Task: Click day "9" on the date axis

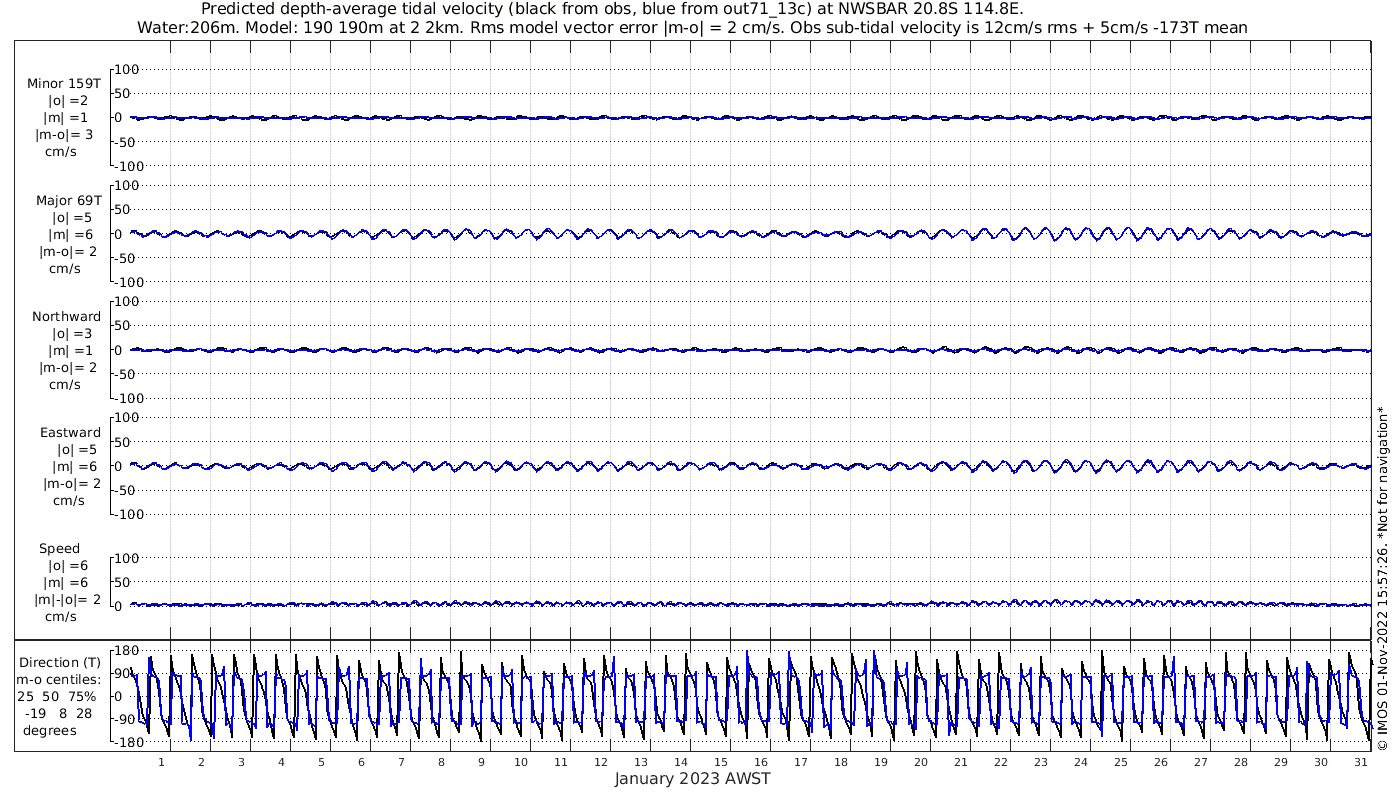Action: [481, 762]
